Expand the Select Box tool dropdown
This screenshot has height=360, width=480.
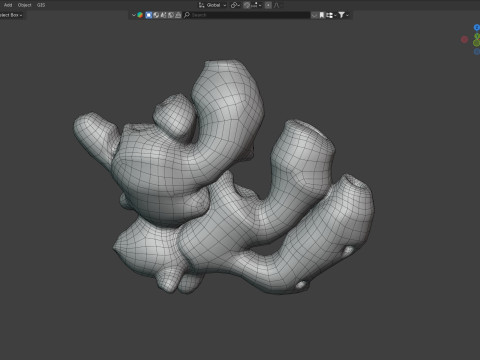click(11, 15)
